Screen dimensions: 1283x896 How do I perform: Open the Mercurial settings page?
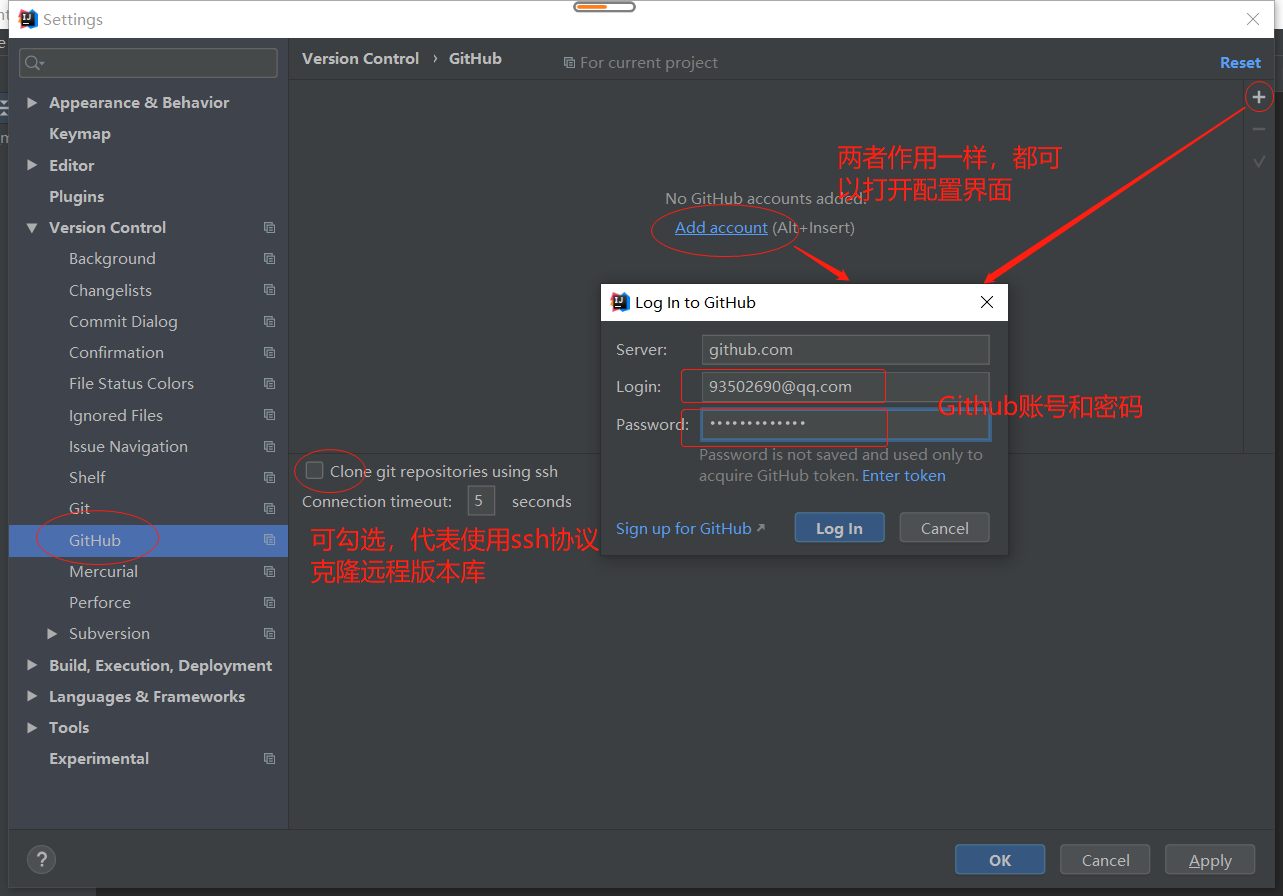(x=104, y=571)
